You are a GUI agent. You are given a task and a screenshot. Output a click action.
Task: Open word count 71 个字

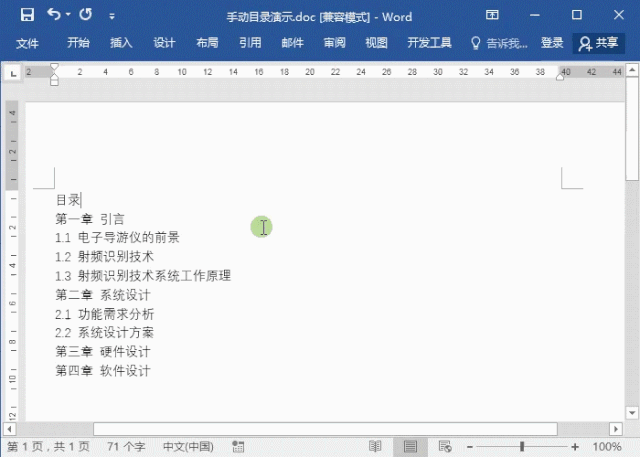[x=126, y=446]
